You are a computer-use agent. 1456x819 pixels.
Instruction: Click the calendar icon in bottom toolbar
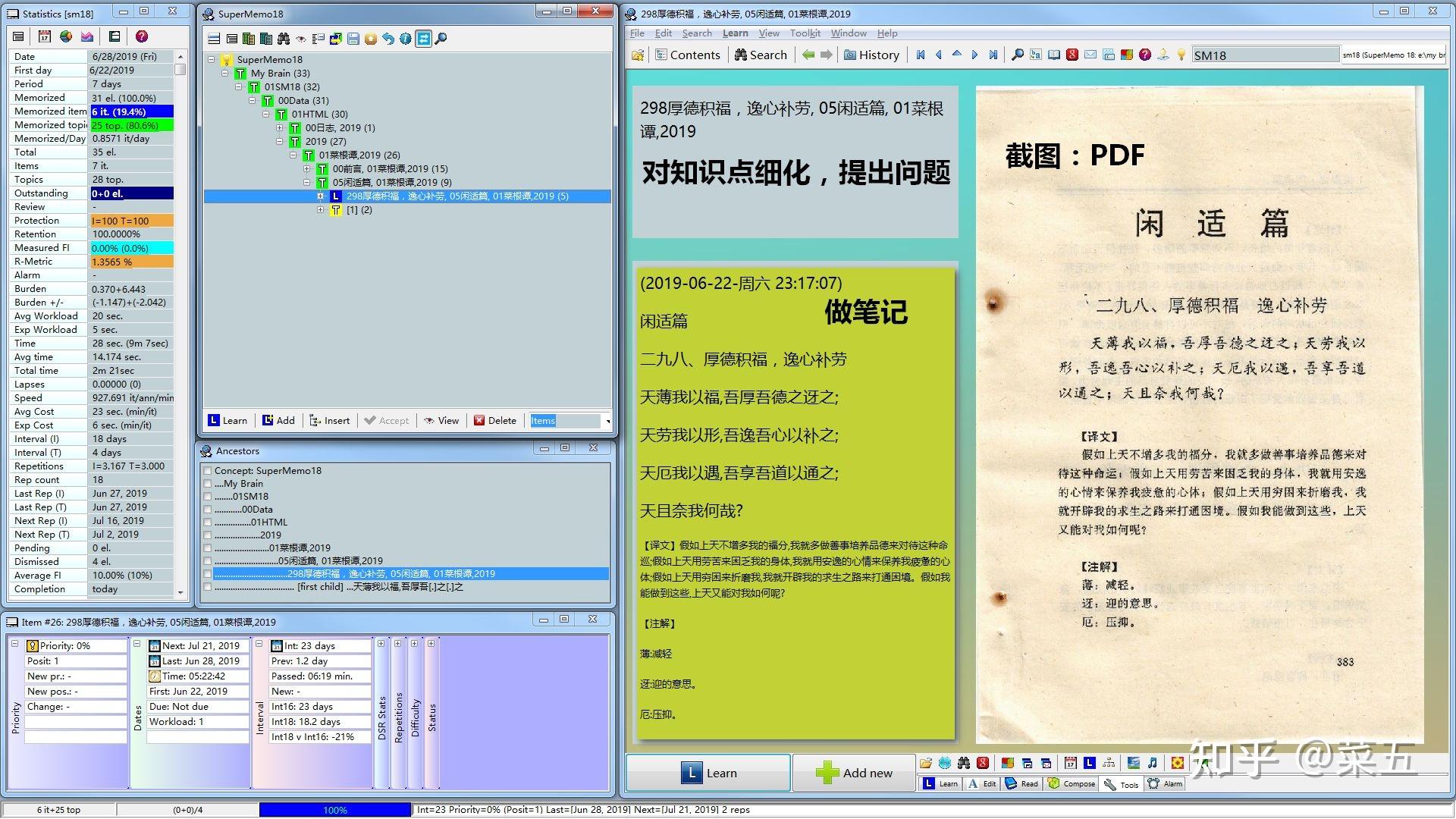1070,764
